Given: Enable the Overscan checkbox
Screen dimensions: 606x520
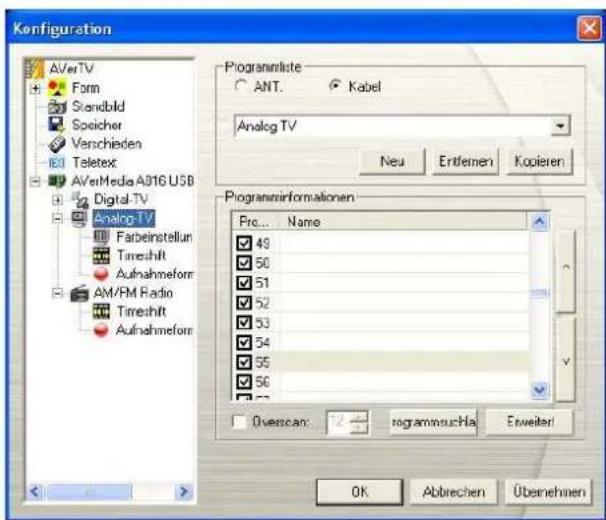Looking at the screenshot, I should (x=239, y=421).
